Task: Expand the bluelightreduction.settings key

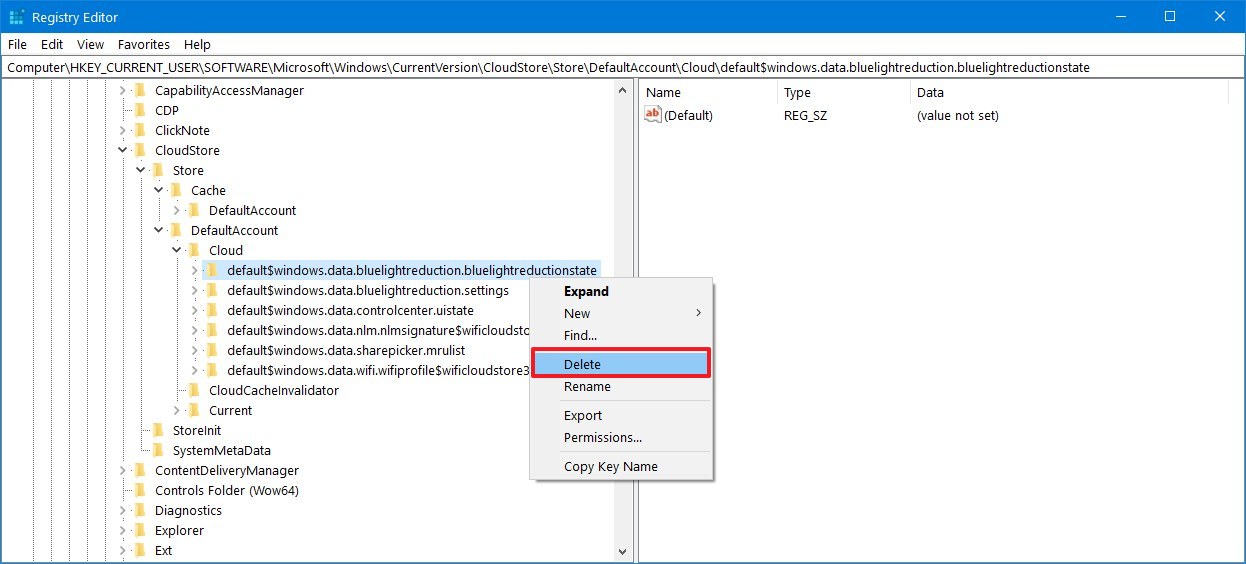Action: [195, 290]
